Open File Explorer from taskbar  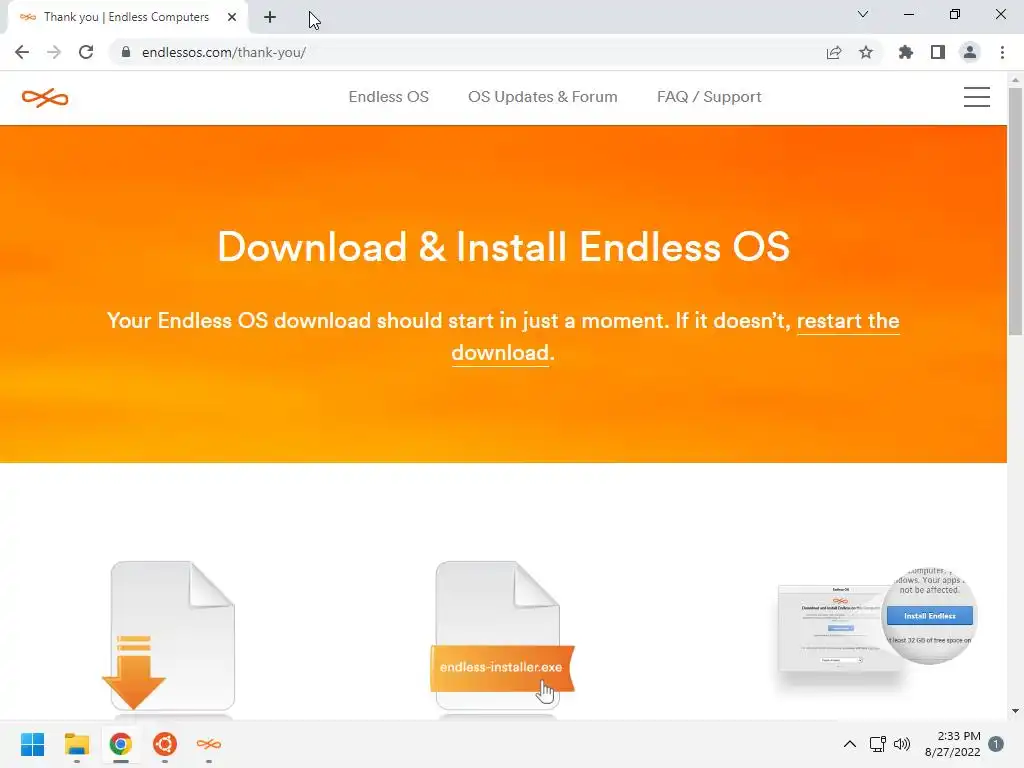(76, 744)
